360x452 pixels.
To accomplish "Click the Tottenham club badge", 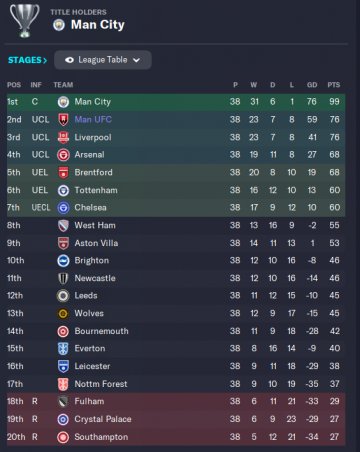I will pos(63,190).
